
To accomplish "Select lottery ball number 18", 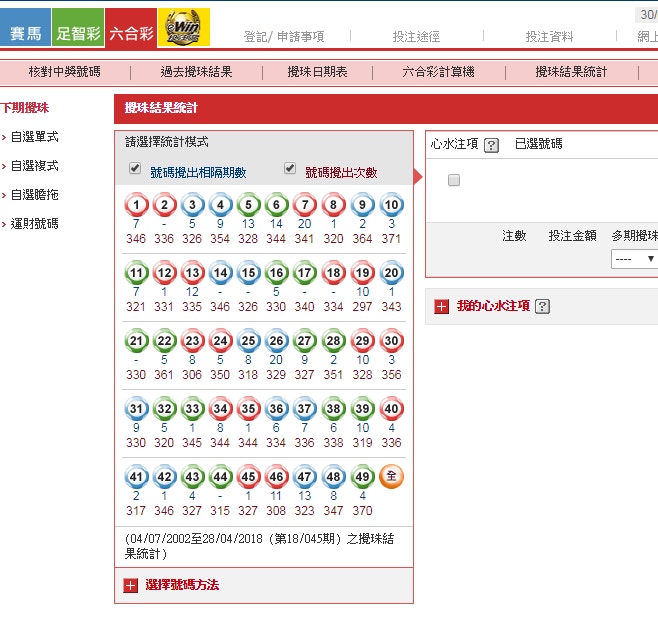I will 334,273.
